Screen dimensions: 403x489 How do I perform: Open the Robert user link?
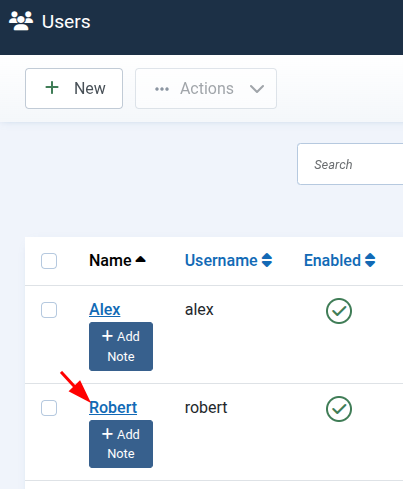[x=113, y=407]
